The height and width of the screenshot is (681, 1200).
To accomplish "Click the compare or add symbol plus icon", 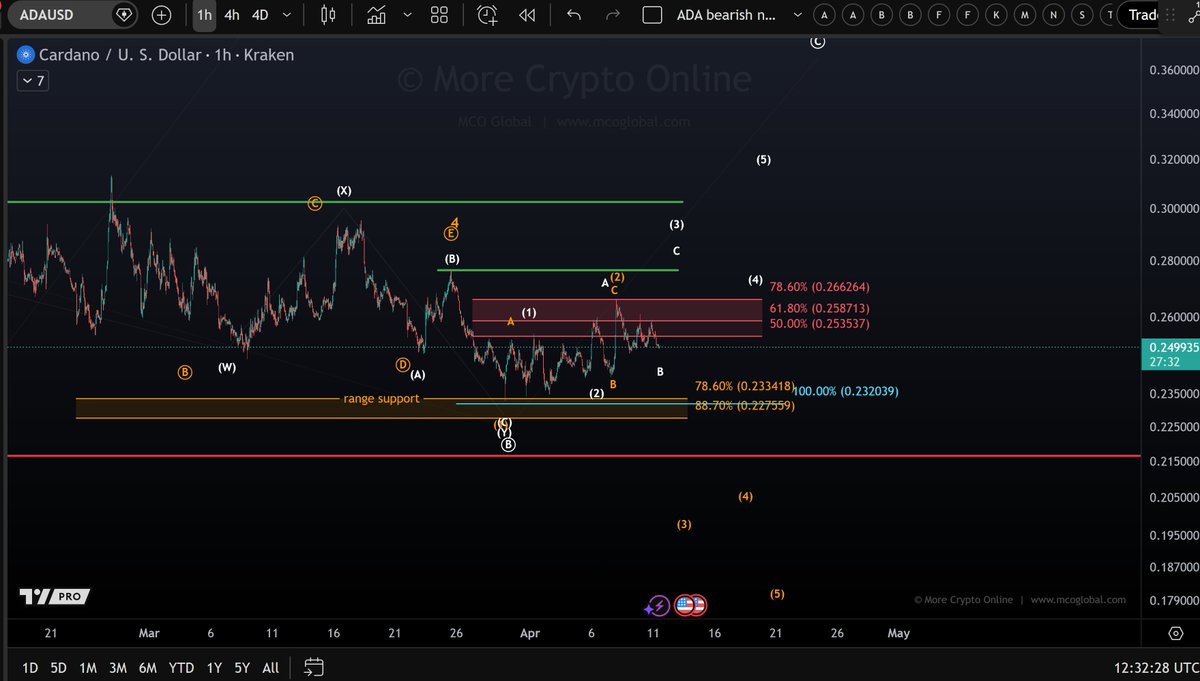I will pos(162,15).
